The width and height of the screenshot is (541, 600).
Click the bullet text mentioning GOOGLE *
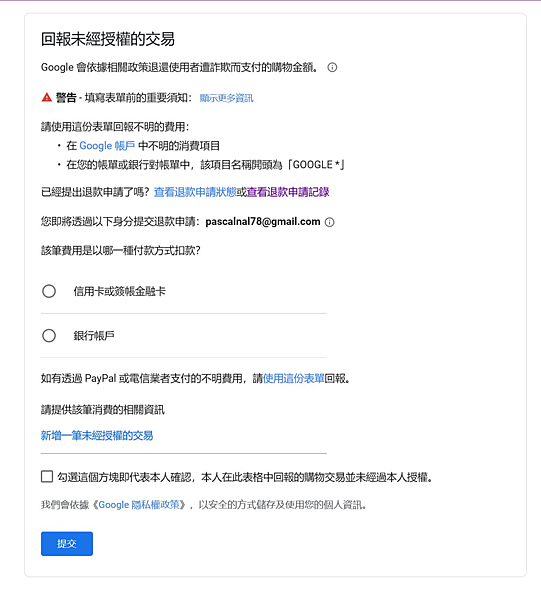[x=205, y=165]
